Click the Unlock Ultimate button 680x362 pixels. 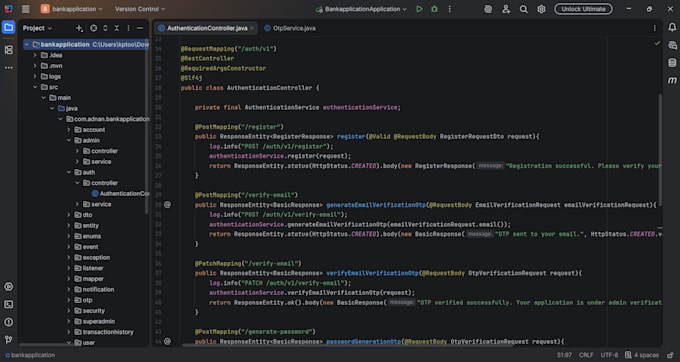[583, 9]
